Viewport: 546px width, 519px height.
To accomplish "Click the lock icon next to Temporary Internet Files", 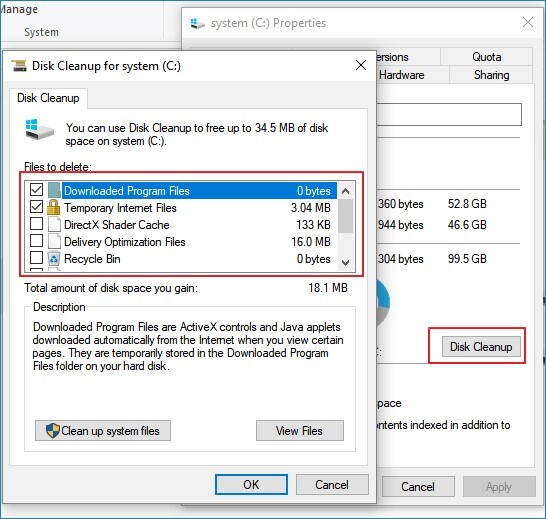I will tap(53, 207).
